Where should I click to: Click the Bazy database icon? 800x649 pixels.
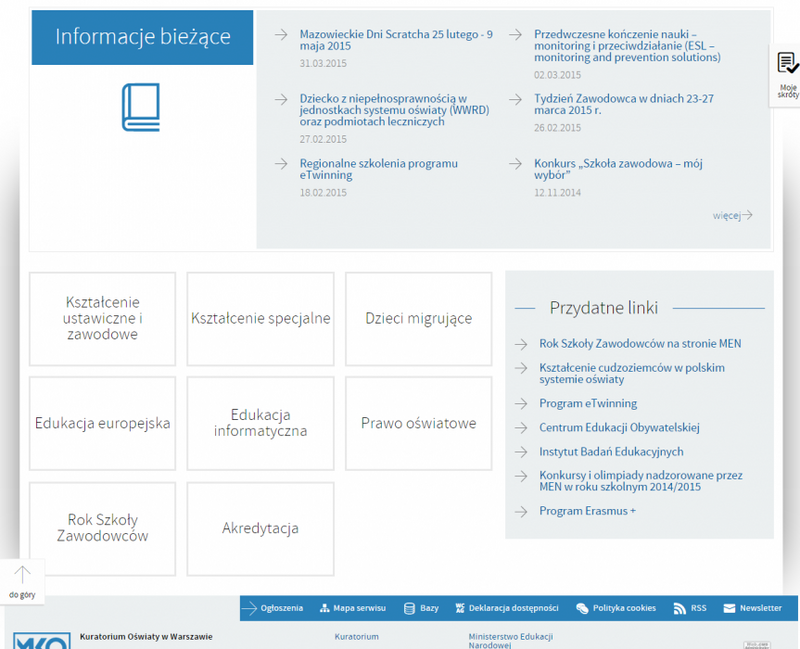[408, 608]
